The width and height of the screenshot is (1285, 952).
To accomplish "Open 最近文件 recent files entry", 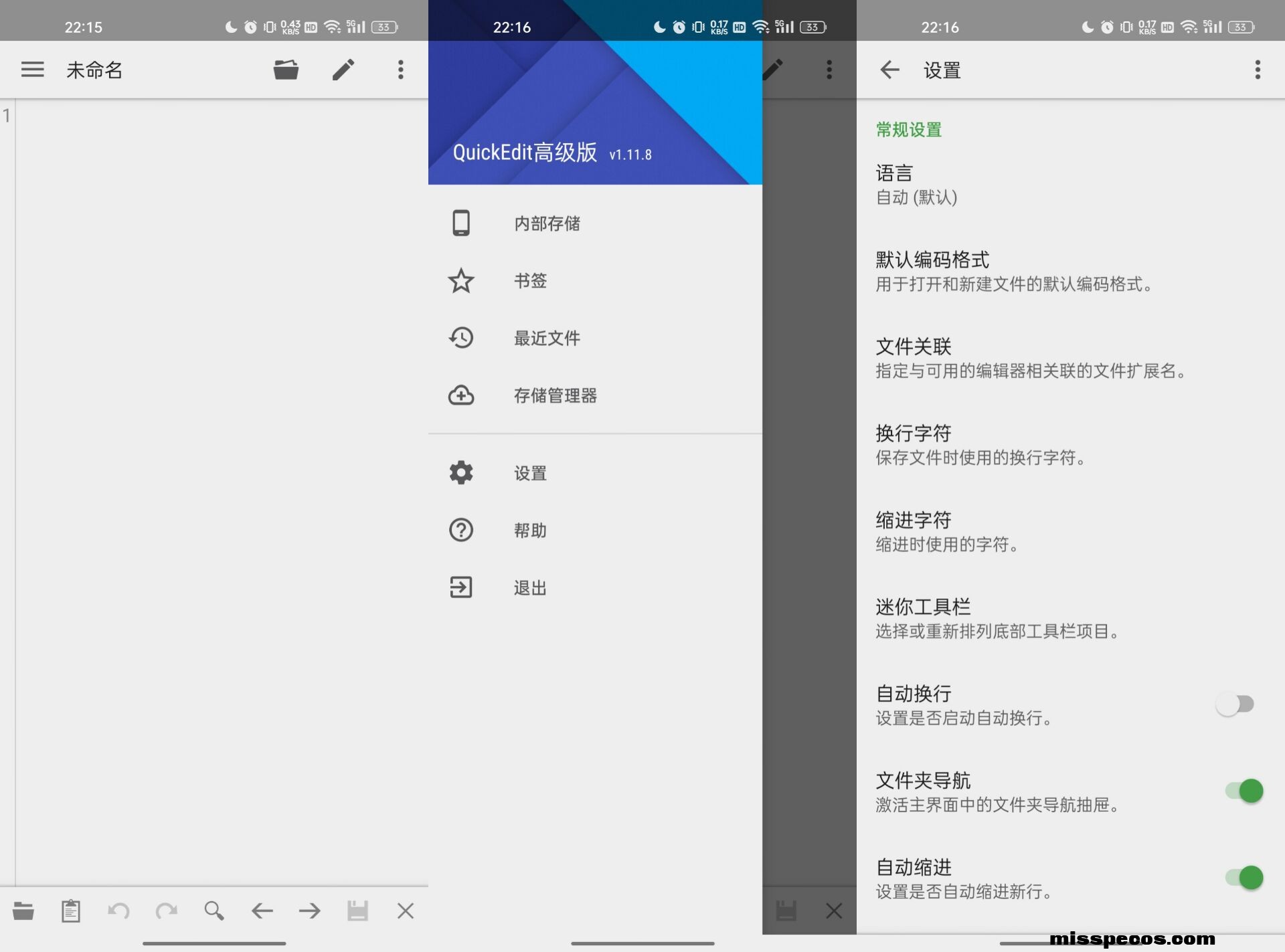I will 595,338.
